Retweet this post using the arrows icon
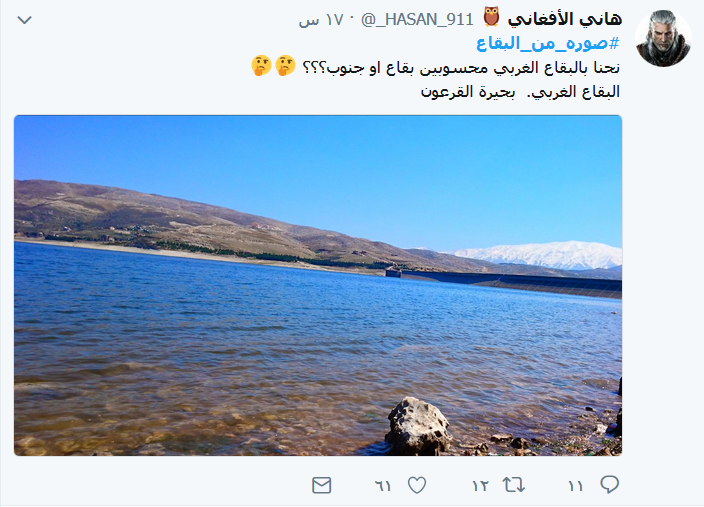This screenshot has height=507, width=704. tap(514, 485)
